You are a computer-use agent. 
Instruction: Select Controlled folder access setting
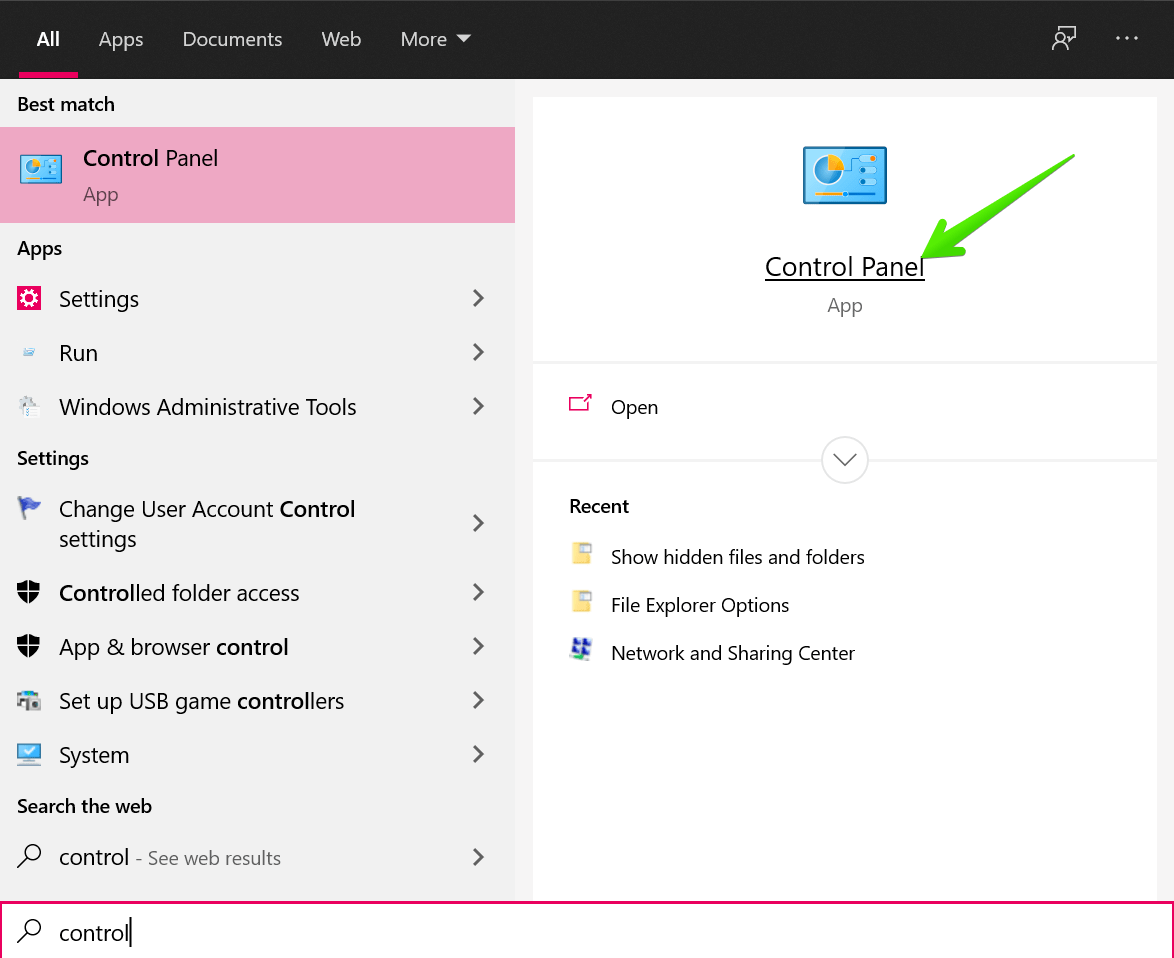pyautogui.click(x=258, y=592)
